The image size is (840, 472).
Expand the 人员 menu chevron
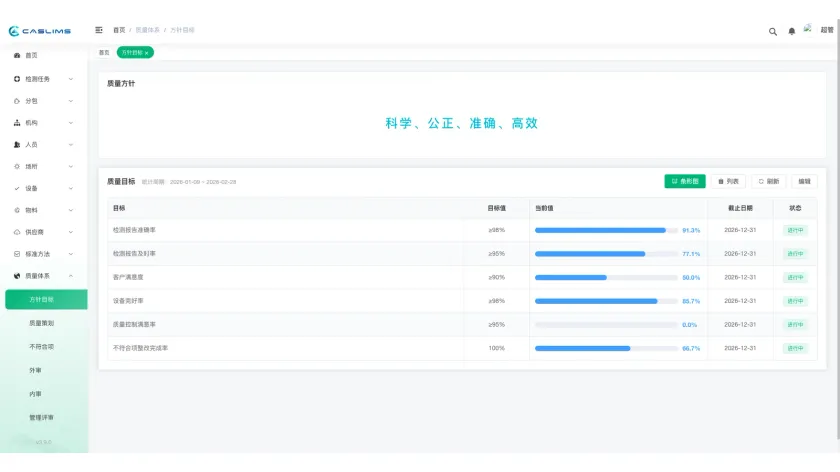71,145
